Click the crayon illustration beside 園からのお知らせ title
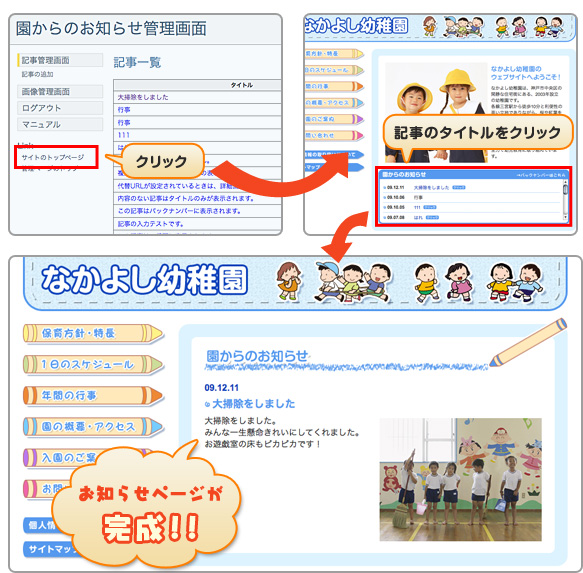 [528, 342]
